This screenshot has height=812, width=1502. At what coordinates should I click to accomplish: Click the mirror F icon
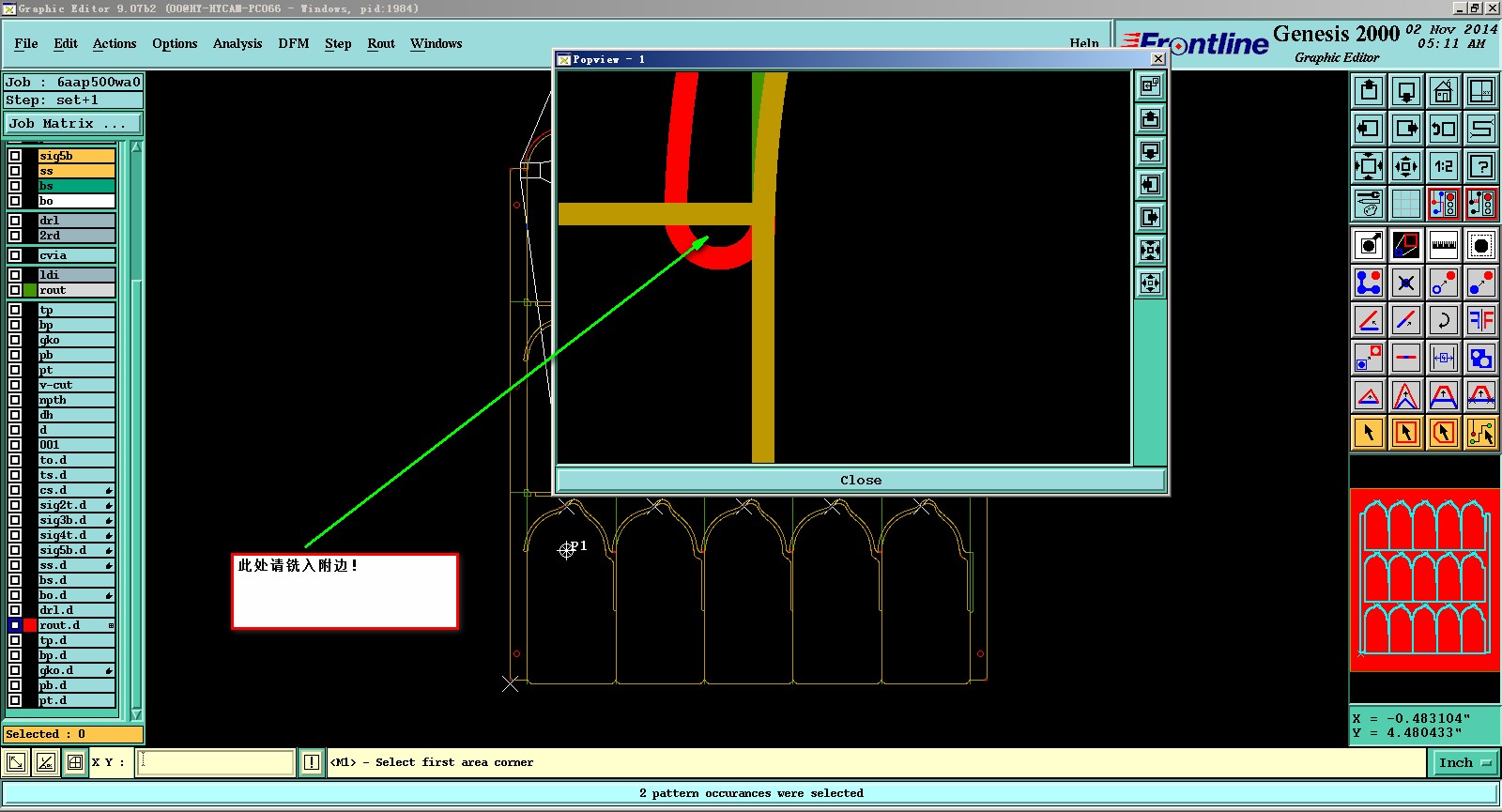click(x=1481, y=320)
